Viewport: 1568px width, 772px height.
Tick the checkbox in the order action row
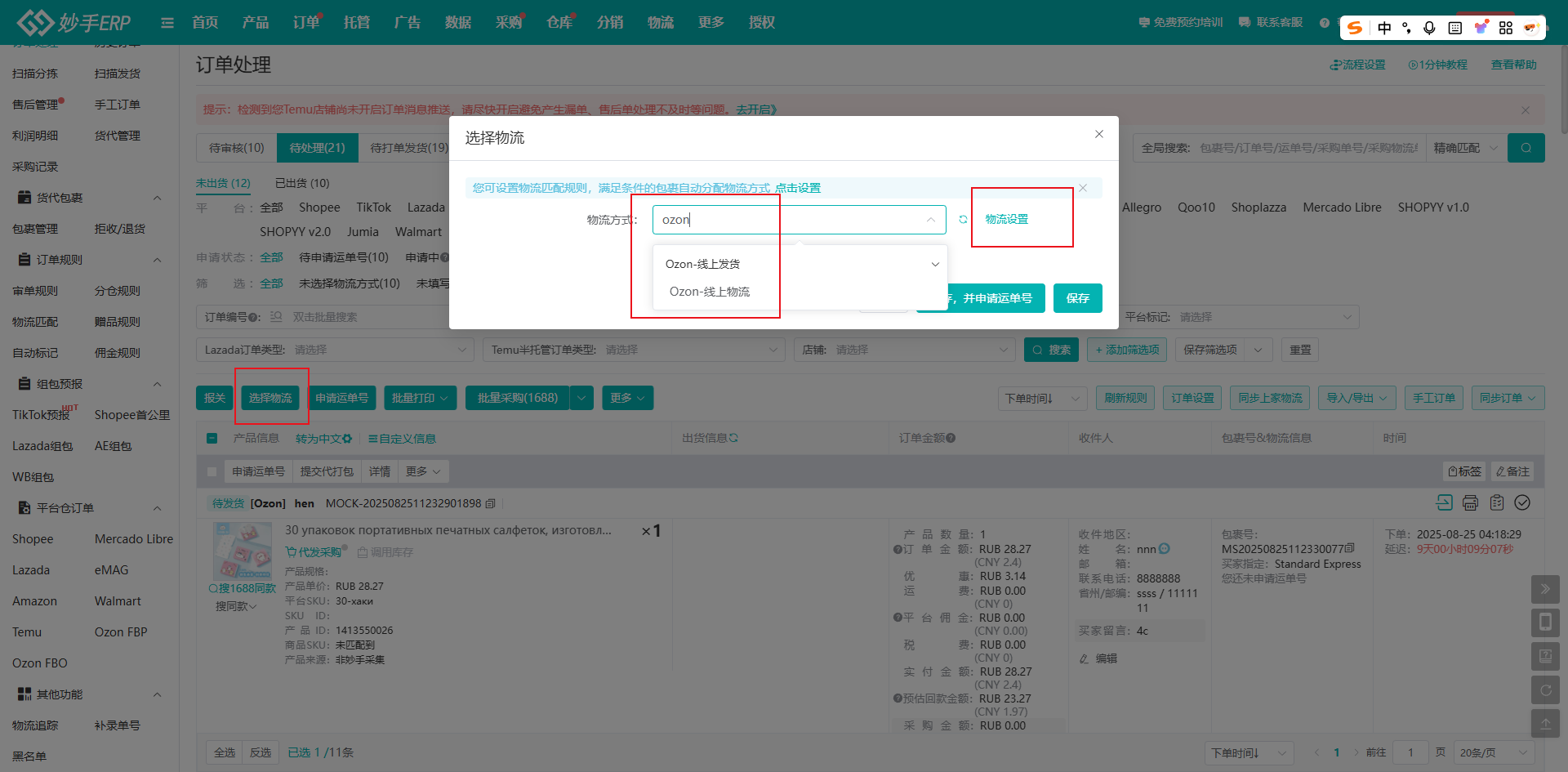click(x=212, y=472)
